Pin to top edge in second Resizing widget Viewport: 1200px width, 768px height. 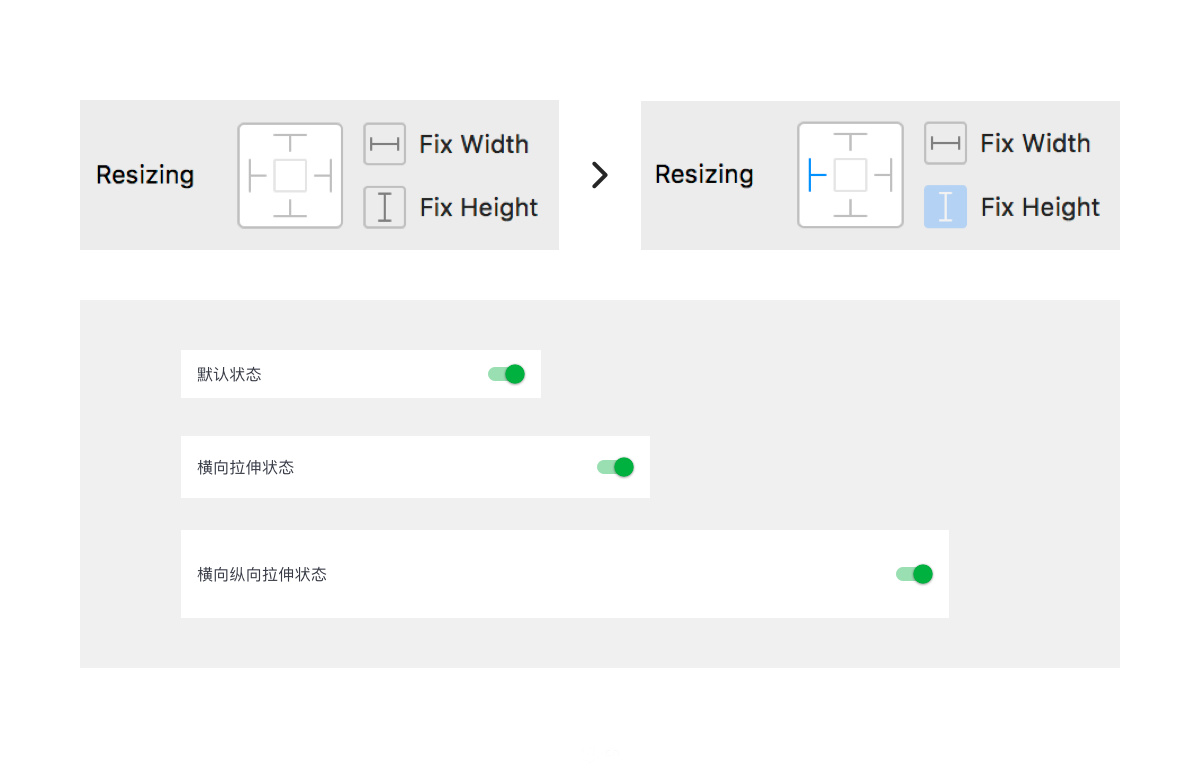coord(850,142)
